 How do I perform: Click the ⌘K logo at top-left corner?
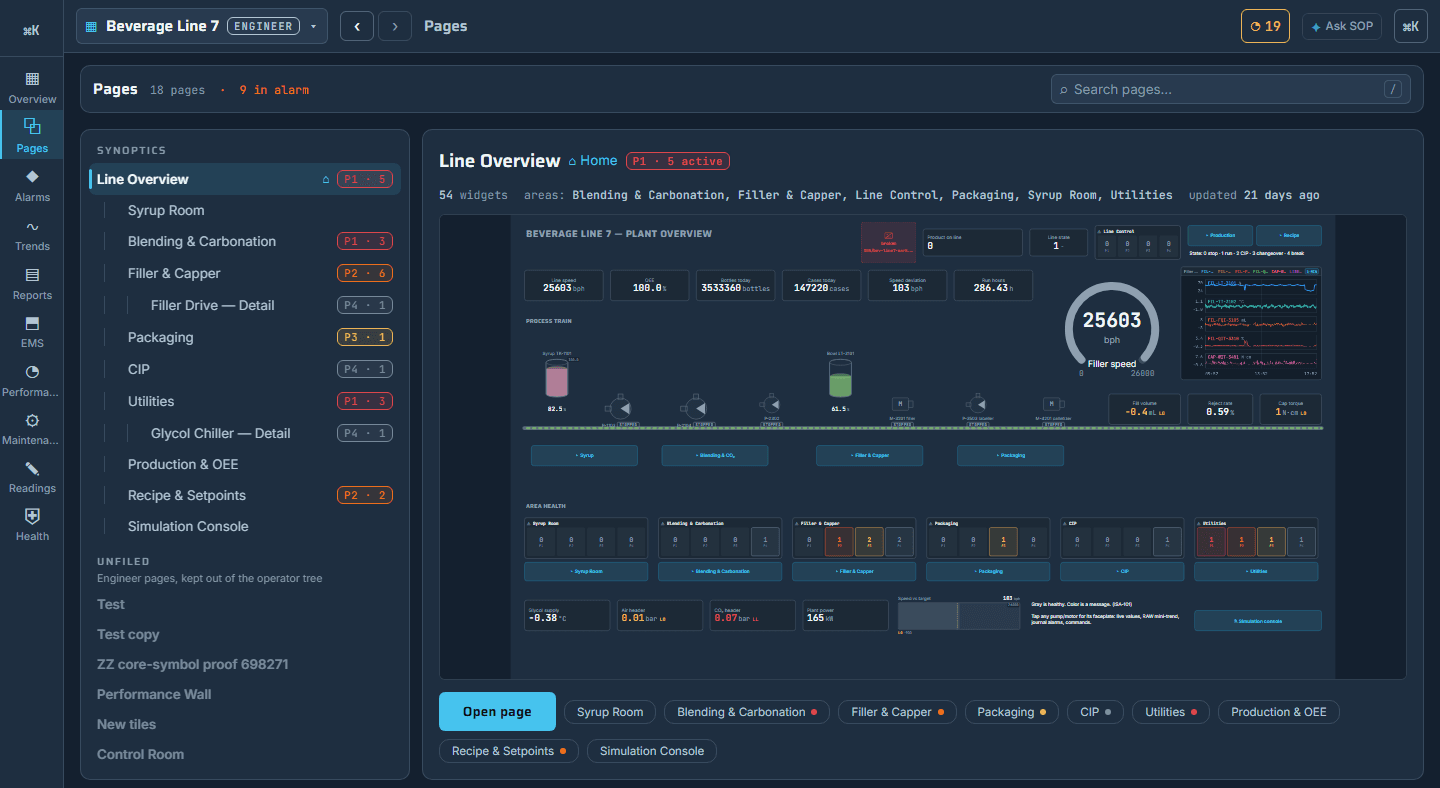[31, 30]
